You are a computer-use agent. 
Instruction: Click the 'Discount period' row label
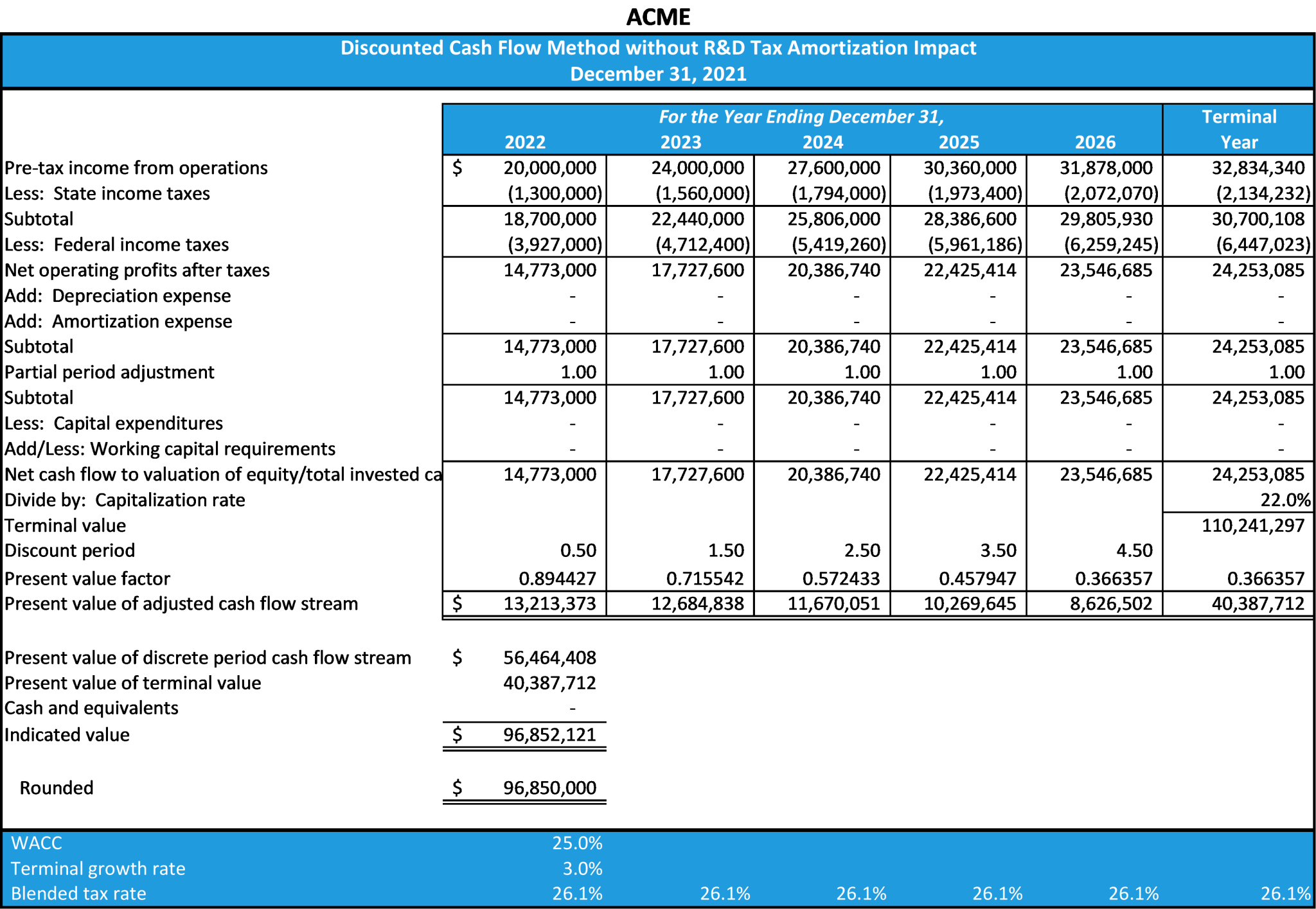(x=69, y=551)
